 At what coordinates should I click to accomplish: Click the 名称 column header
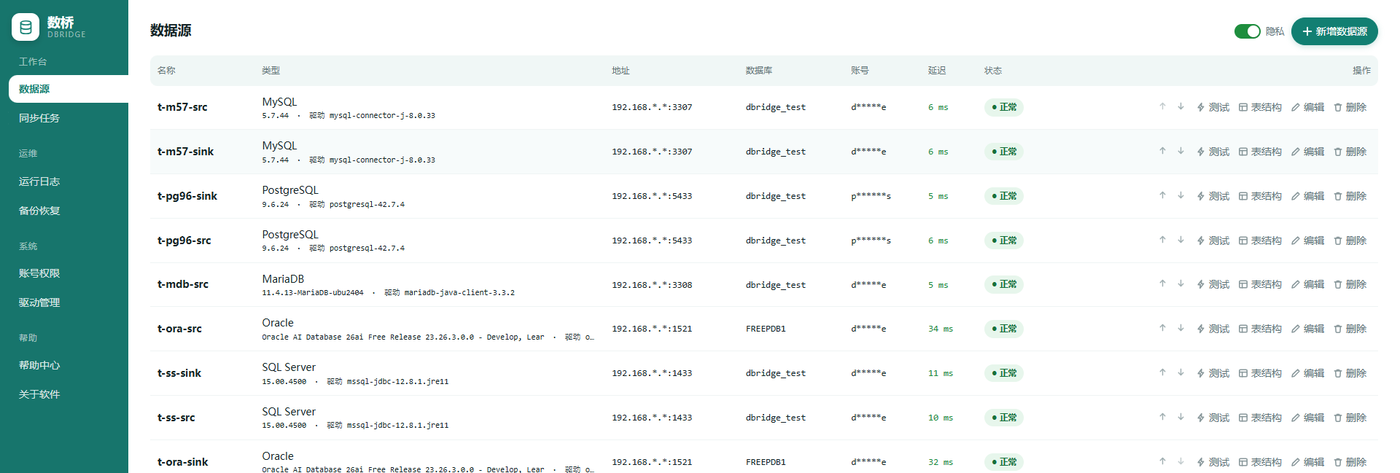point(166,70)
